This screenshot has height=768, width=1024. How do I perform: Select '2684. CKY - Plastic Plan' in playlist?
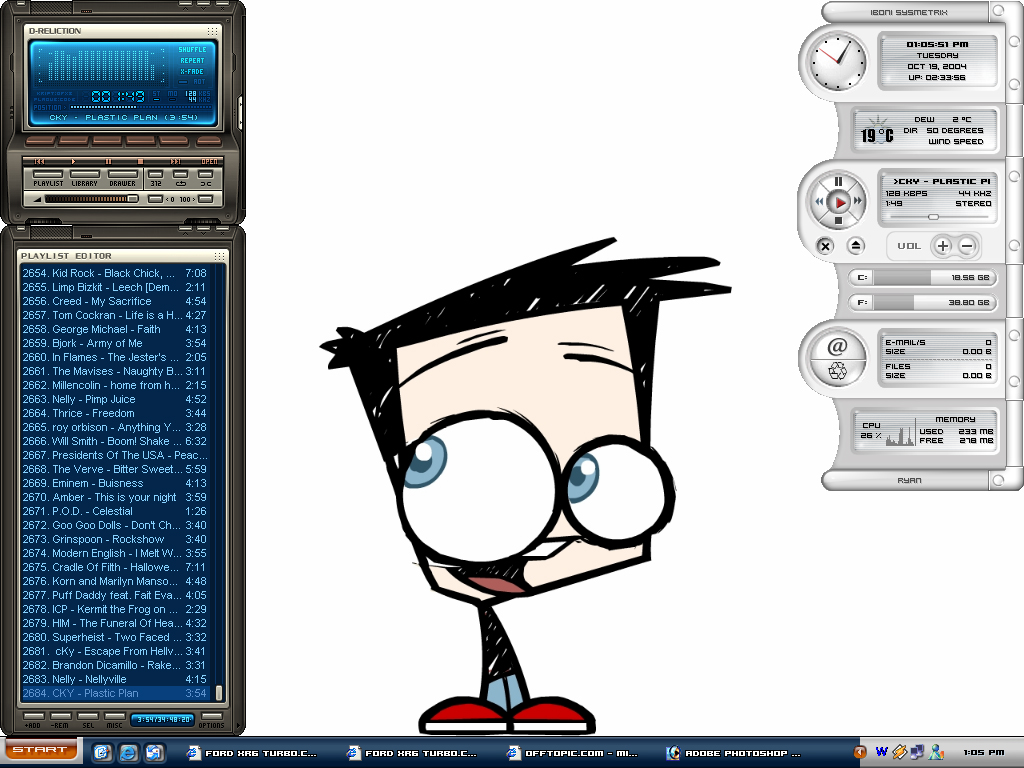point(116,694)
